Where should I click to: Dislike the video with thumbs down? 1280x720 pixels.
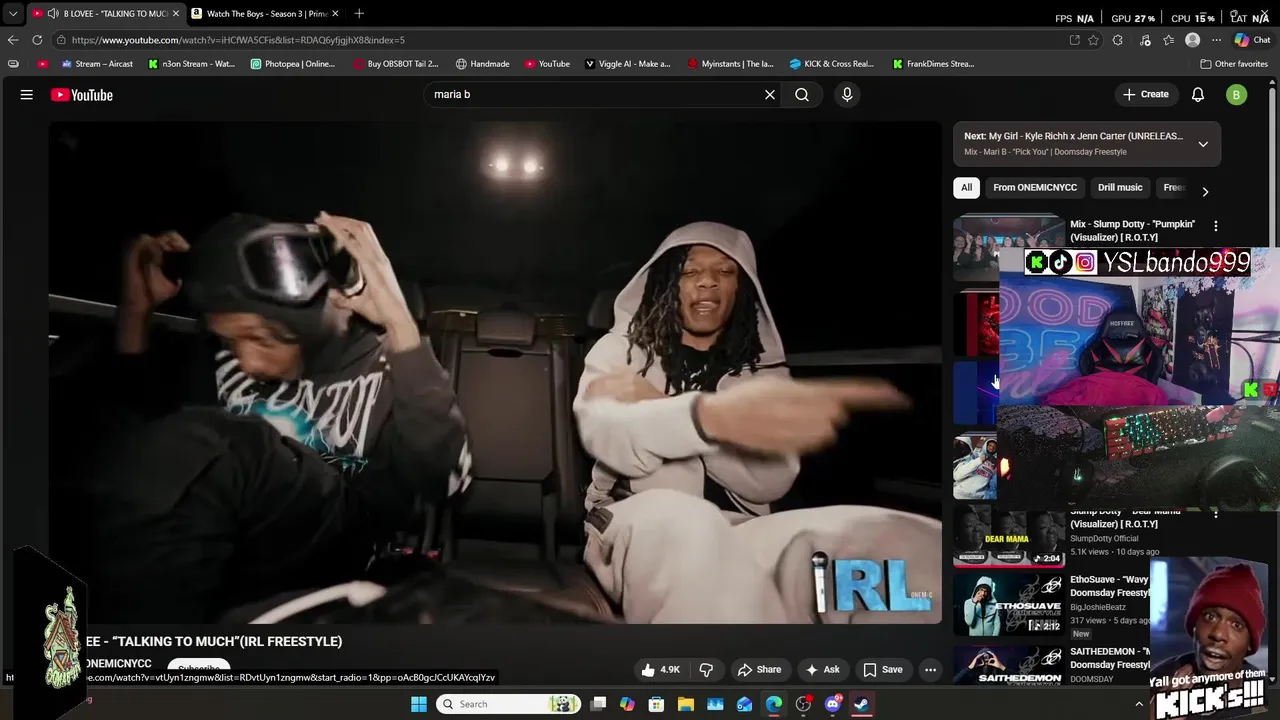(x=706, y=670)
